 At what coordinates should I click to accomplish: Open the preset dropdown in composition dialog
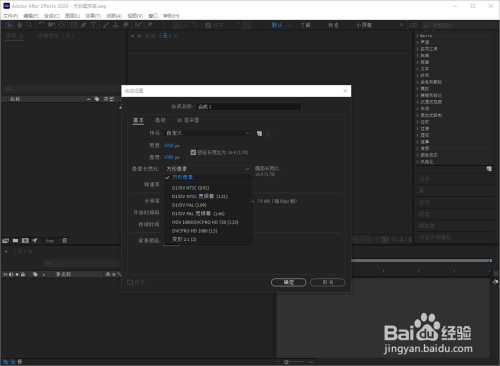pyautogui.click(x=207, y=133)
